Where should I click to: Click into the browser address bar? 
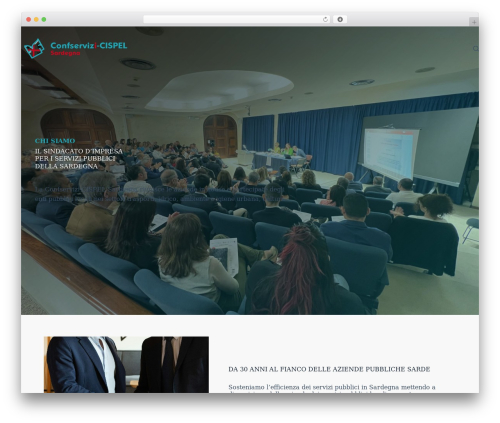[237, 19]
